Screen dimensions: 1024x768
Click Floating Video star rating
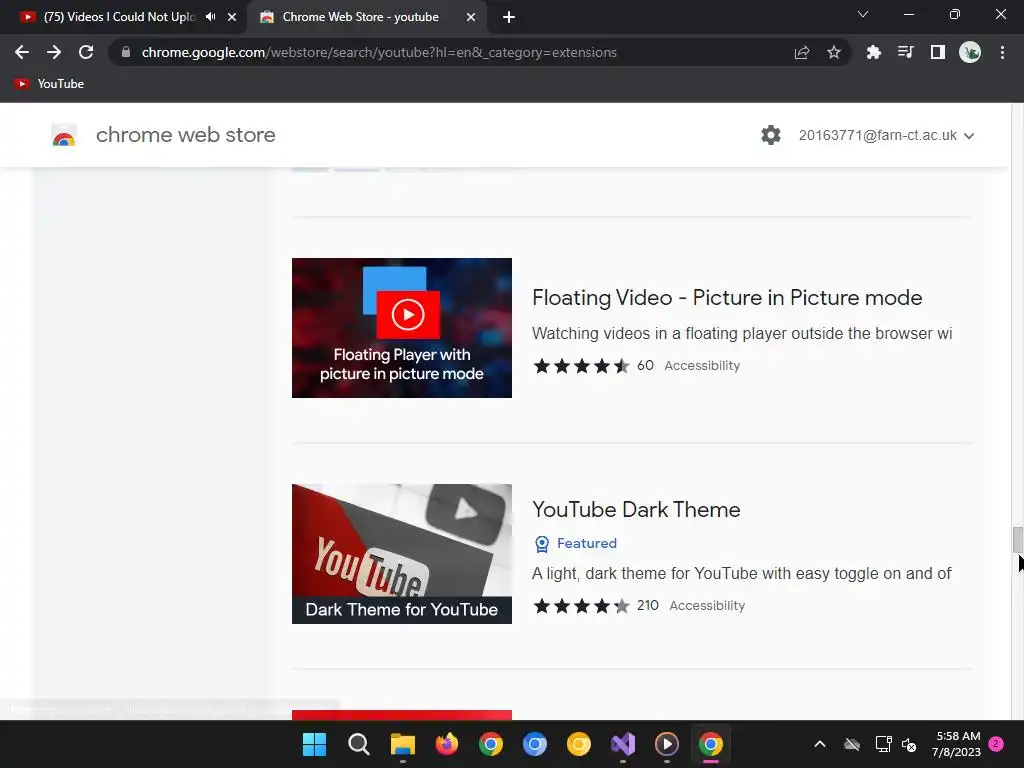[x=581, y=366]
